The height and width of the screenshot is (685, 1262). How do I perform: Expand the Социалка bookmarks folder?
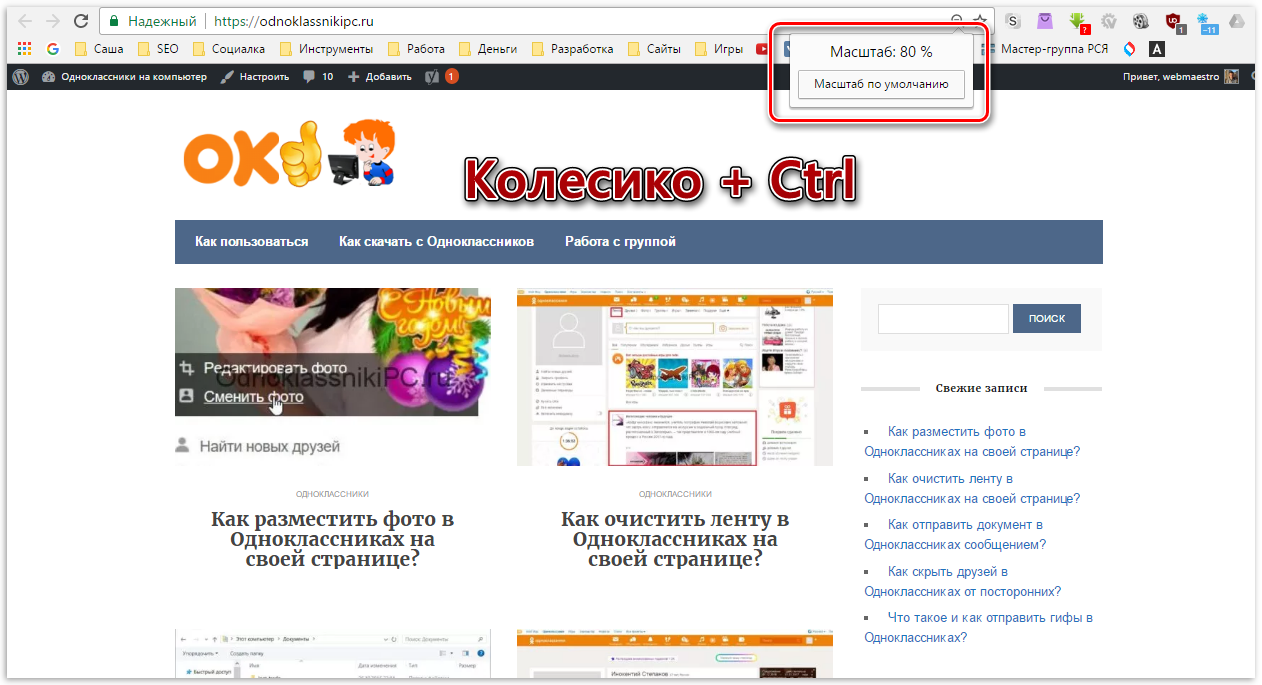coord(229,48)
